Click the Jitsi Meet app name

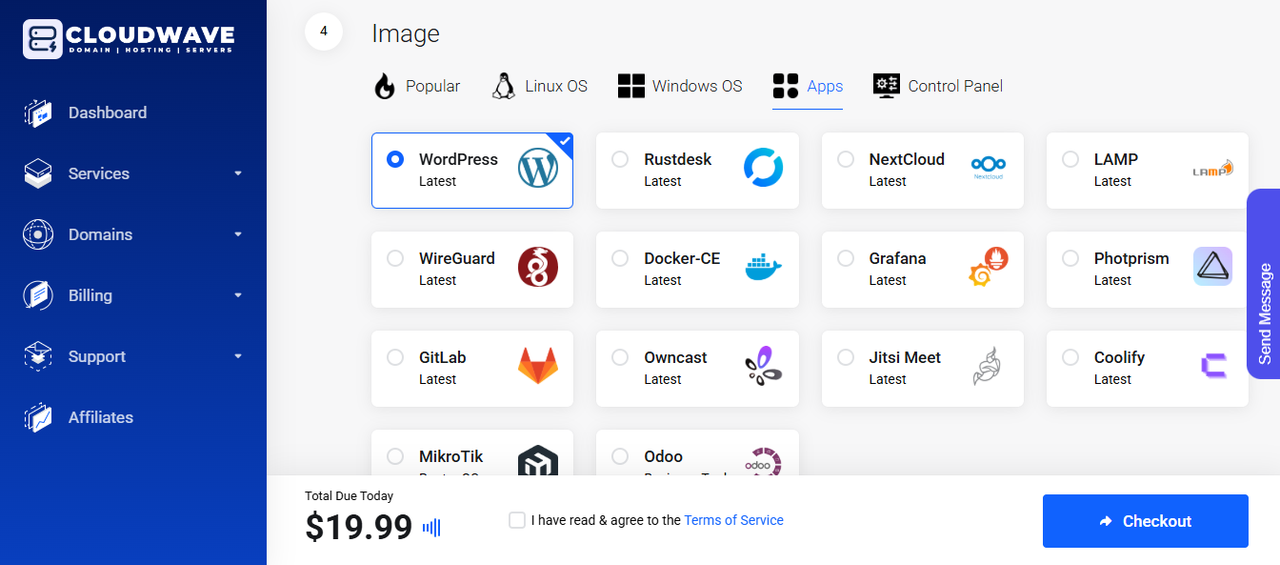tap(905, 357)
